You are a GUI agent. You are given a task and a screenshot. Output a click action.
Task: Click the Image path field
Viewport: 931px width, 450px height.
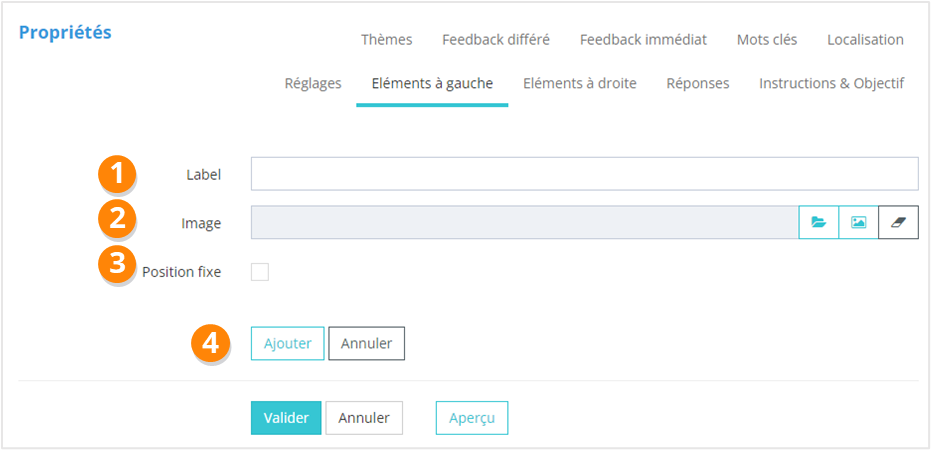(524, 223)
